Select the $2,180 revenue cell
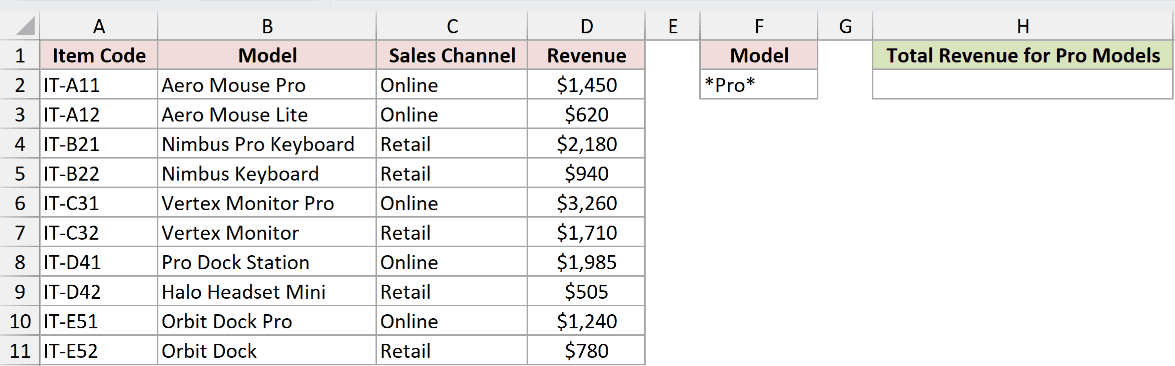This screenshot has height=366, width=1175. point(587,144)
